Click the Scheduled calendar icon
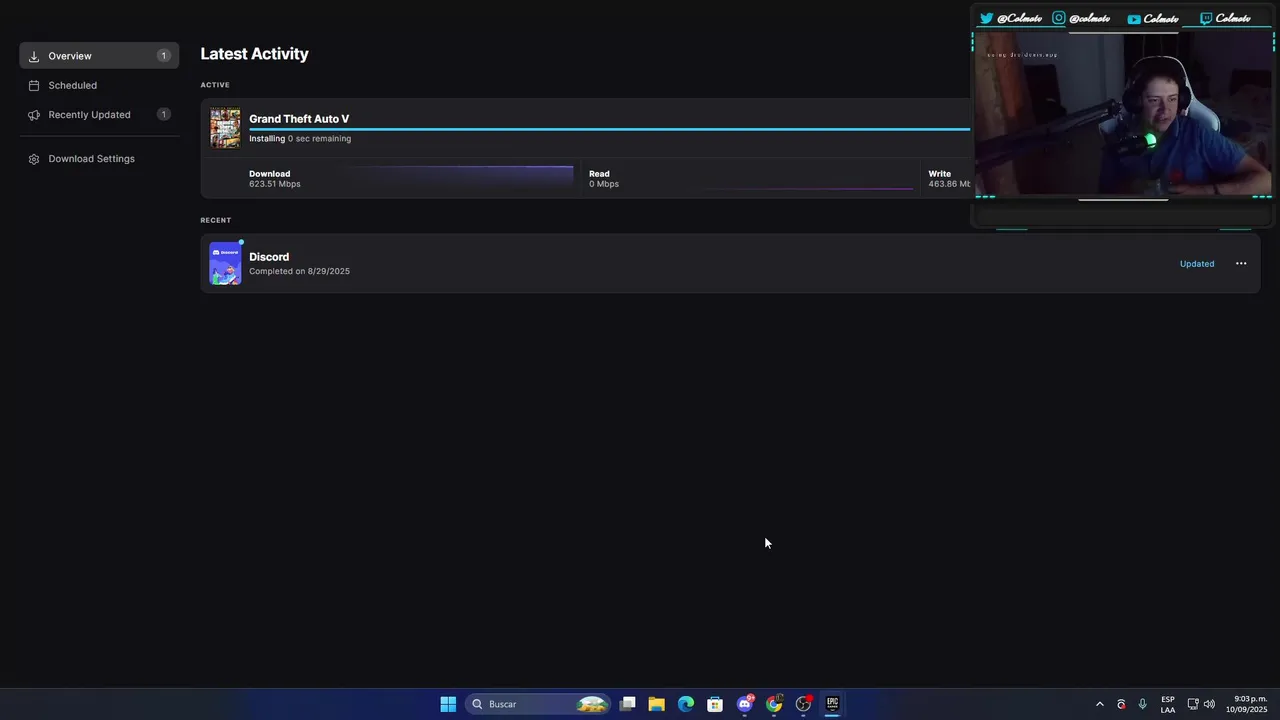Screen dimensions: 1280x720 (34, 86)
